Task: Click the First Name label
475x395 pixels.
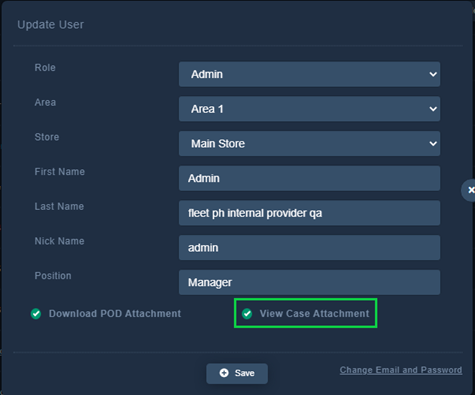Action: coord(60,172)
